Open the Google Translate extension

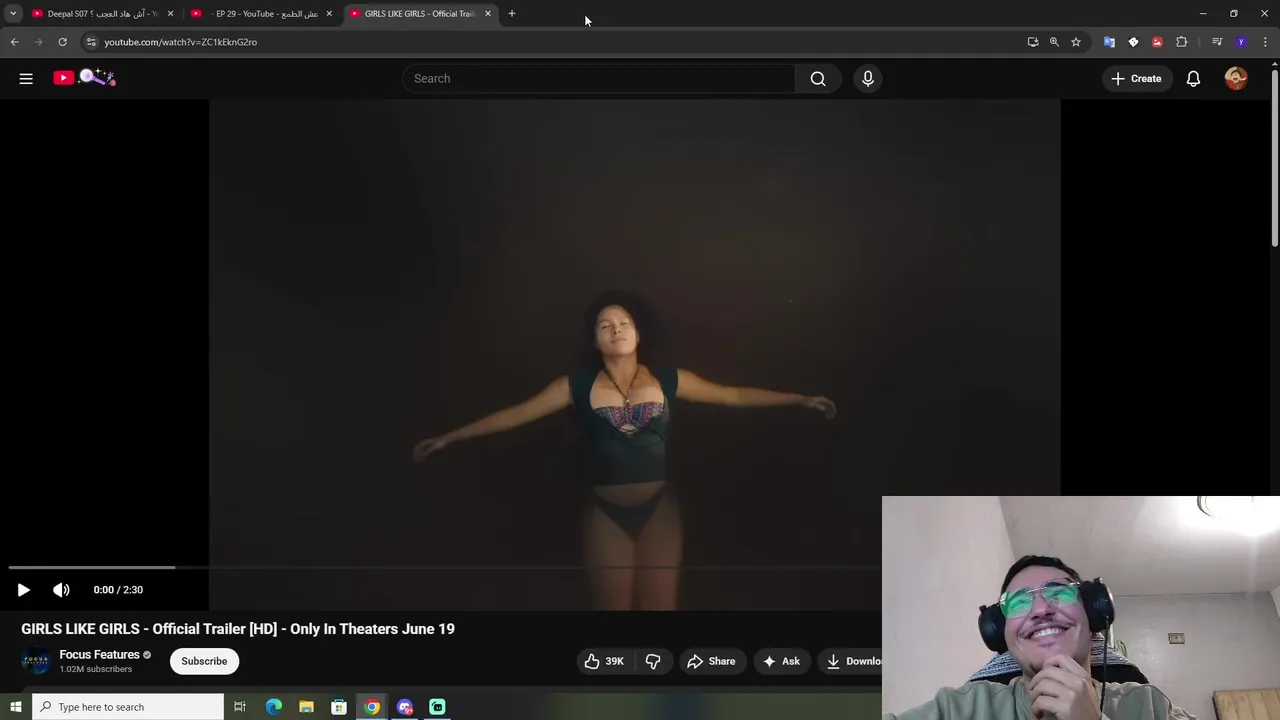click(1109, 42)
